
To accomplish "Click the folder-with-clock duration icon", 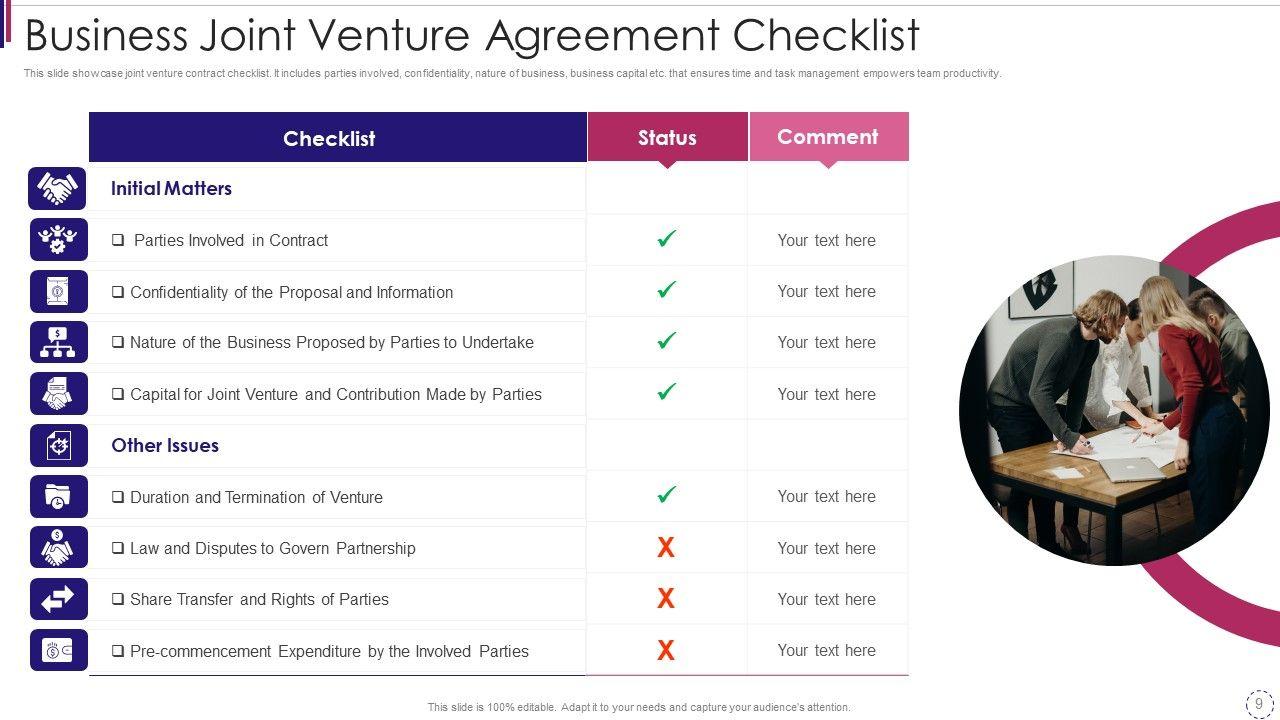I will (x=58, y=497).
